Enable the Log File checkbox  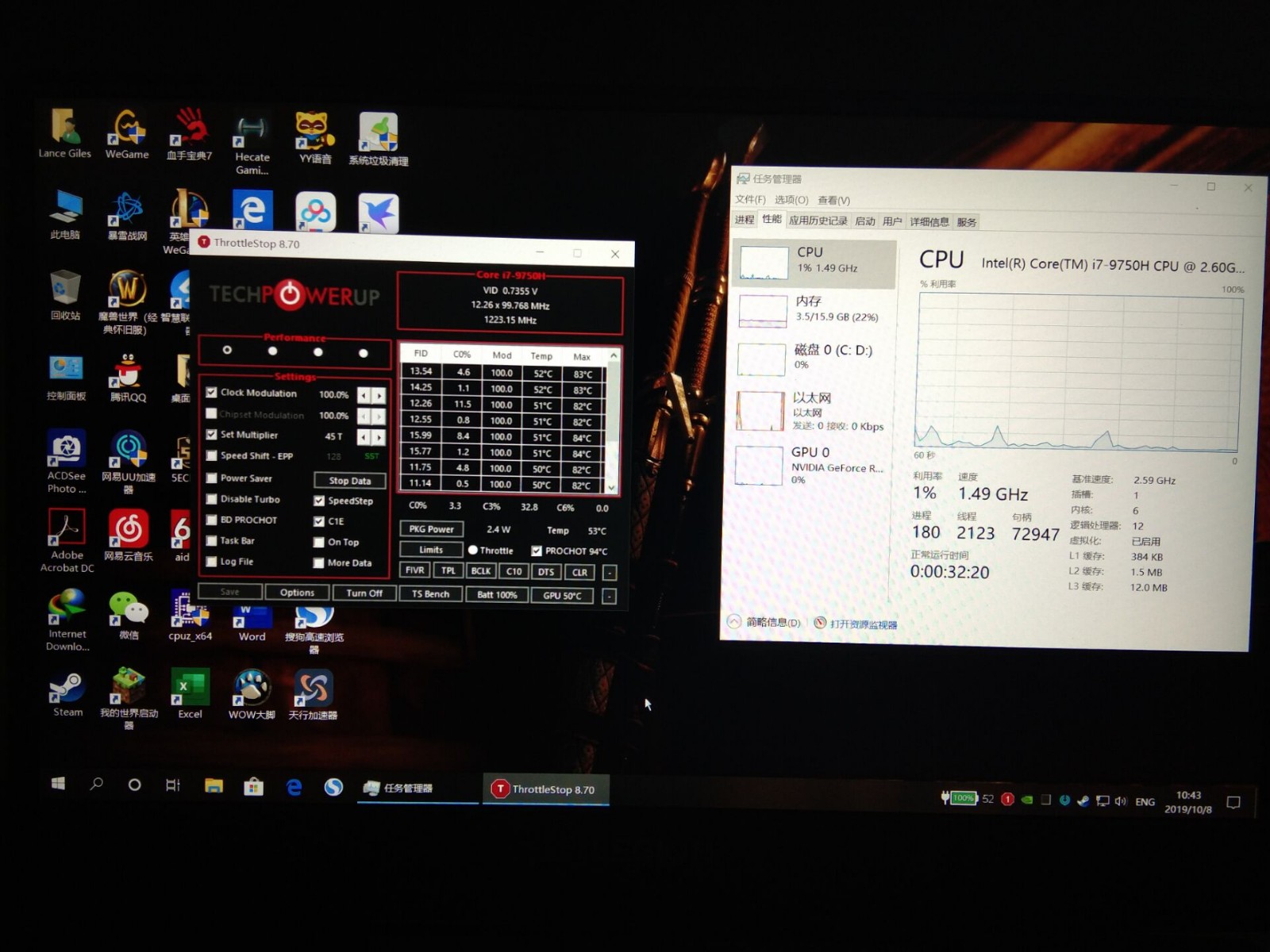point(211,561)
